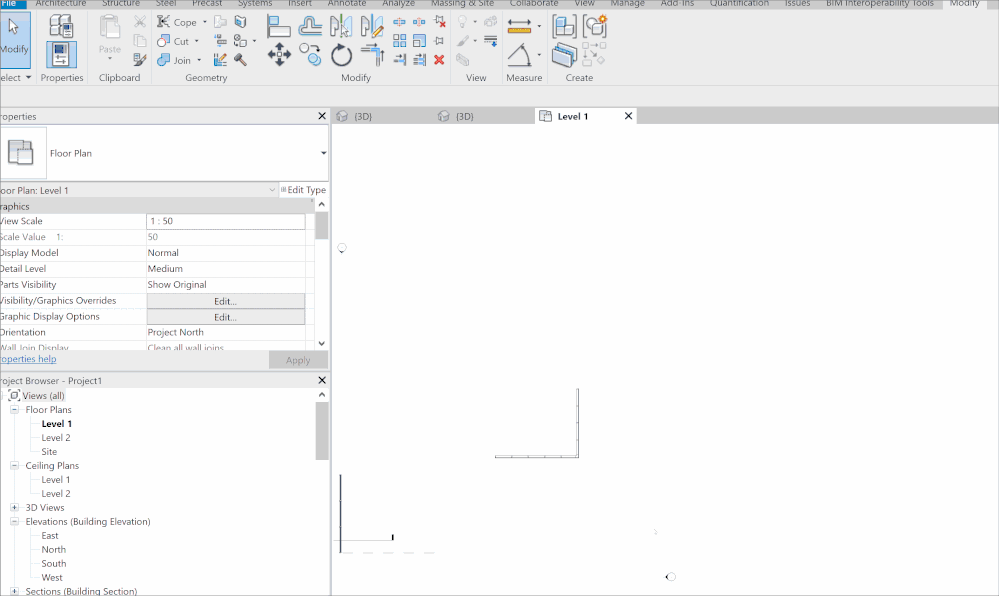Click the Copy tool icon
This screenshot has width=999, height=596.
pyautogui.click(x=310, y=55)
